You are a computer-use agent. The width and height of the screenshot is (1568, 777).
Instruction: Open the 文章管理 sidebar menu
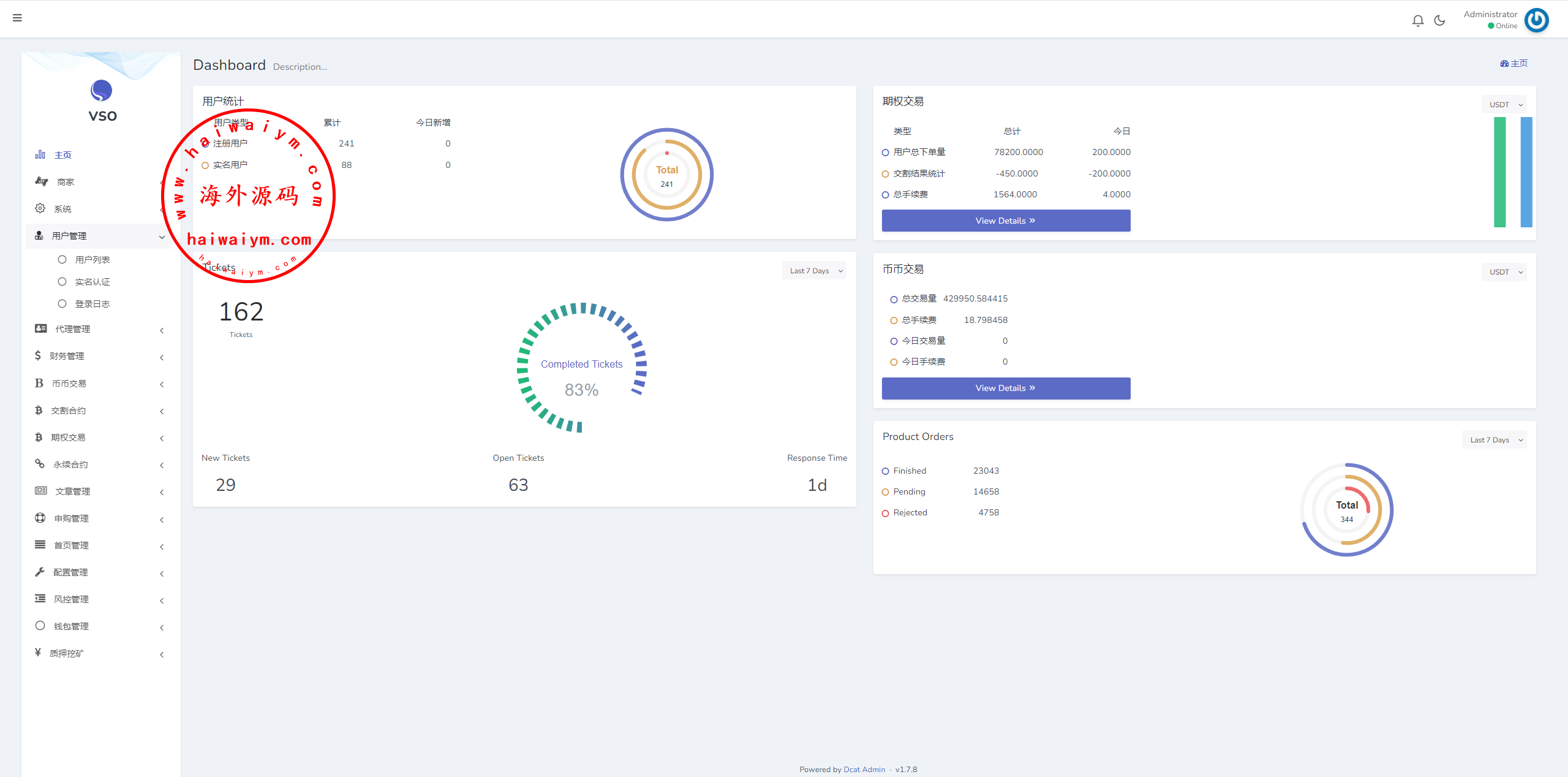click(72, 491)
